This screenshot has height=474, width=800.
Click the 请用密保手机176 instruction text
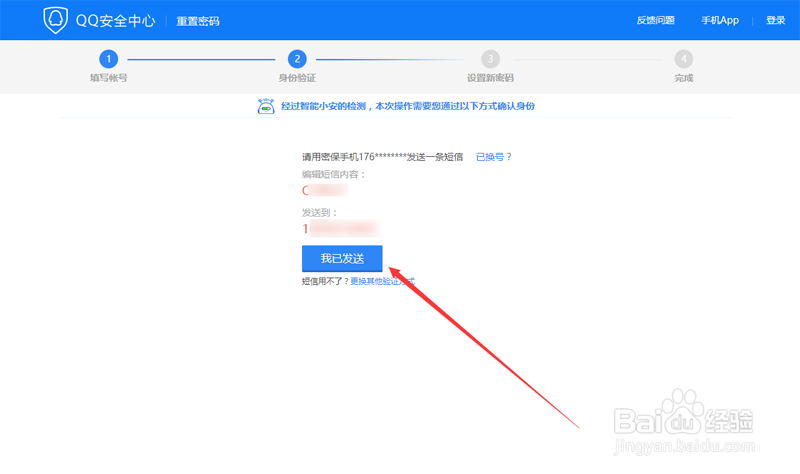click(382, 157)
